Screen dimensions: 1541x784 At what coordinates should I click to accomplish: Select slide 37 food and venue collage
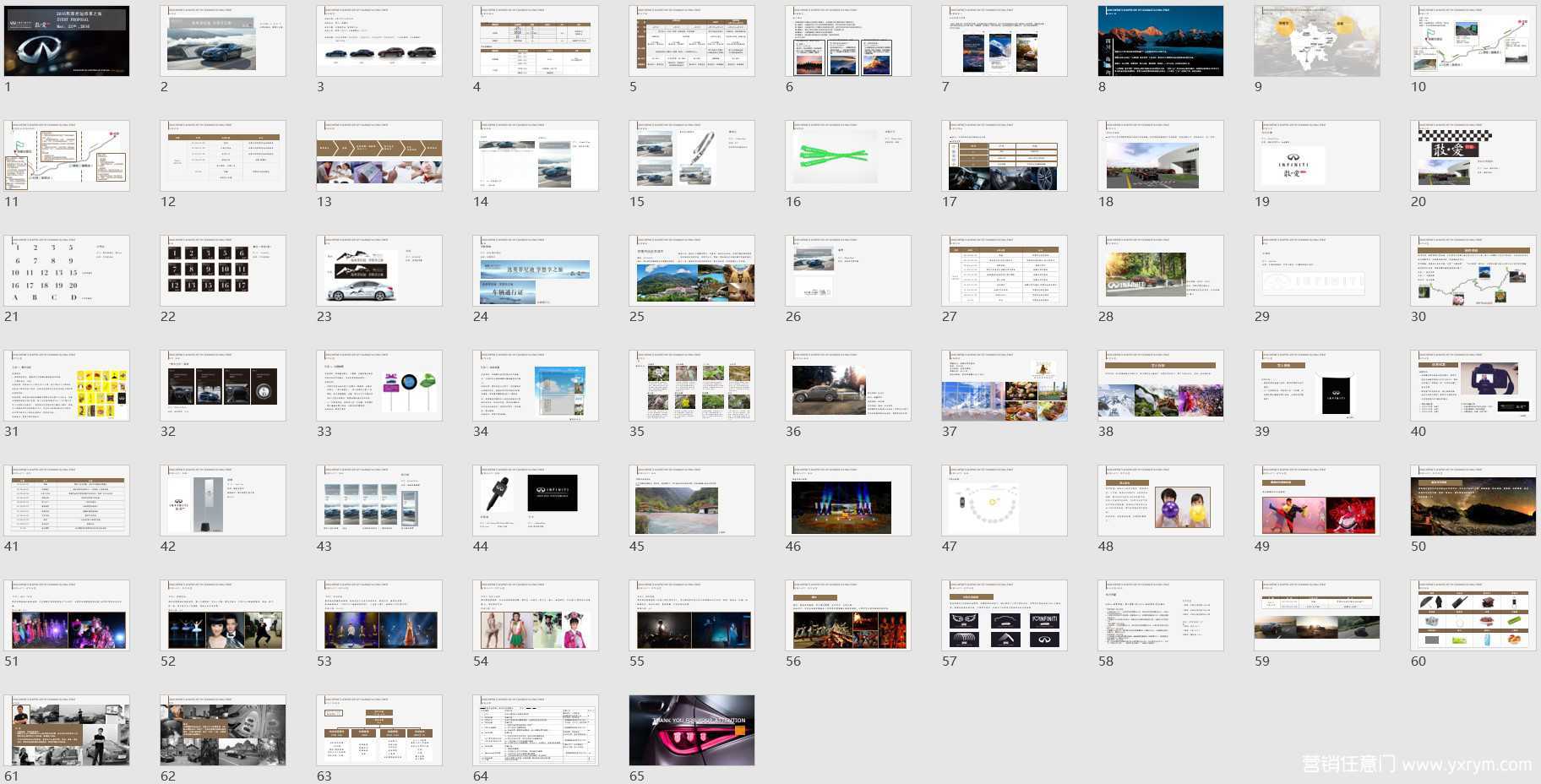click(1005, 386)
